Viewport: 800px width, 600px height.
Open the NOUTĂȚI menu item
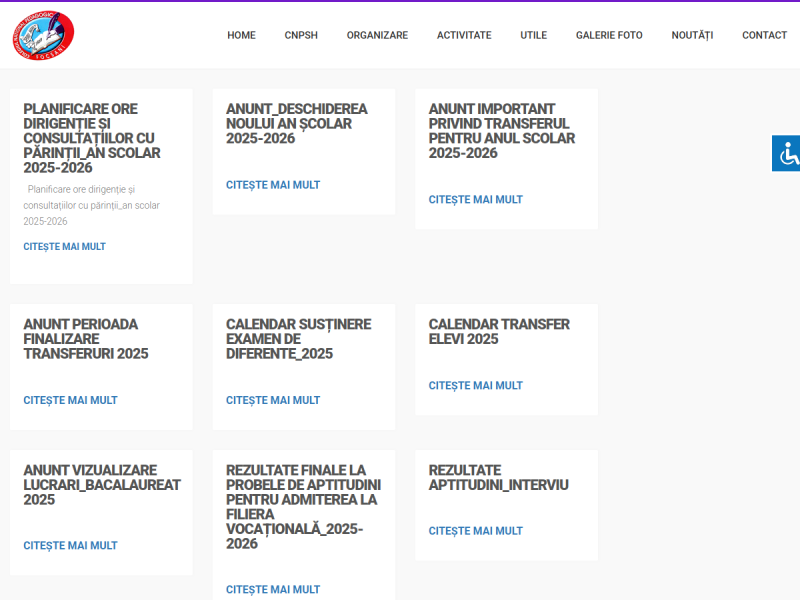[x=691, y=35]
